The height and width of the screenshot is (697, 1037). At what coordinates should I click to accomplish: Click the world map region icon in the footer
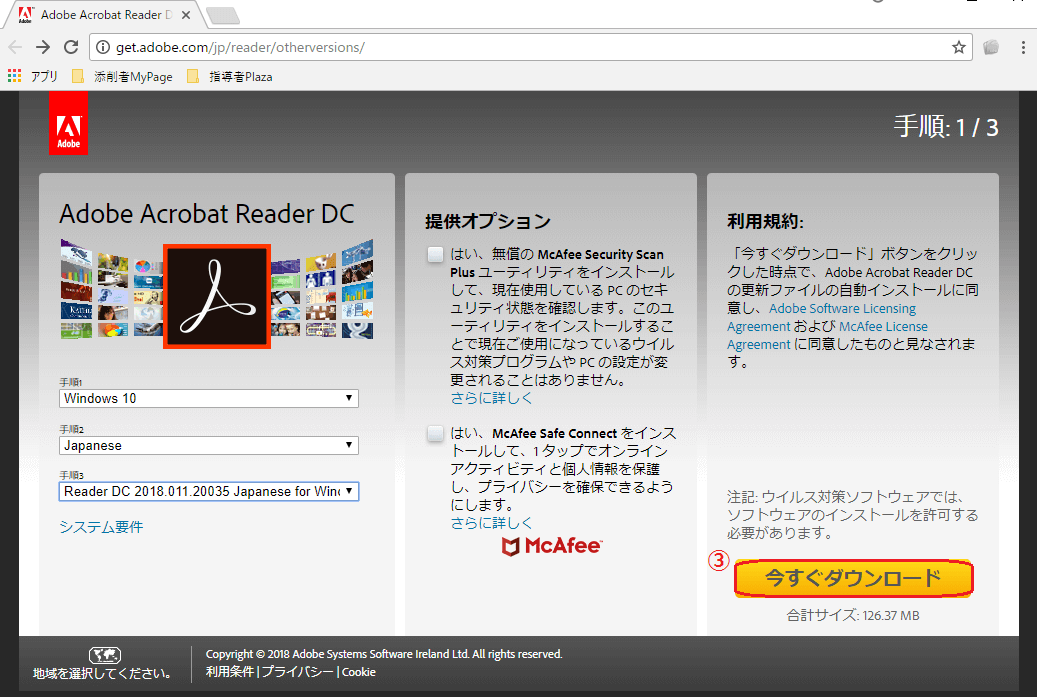104,655
